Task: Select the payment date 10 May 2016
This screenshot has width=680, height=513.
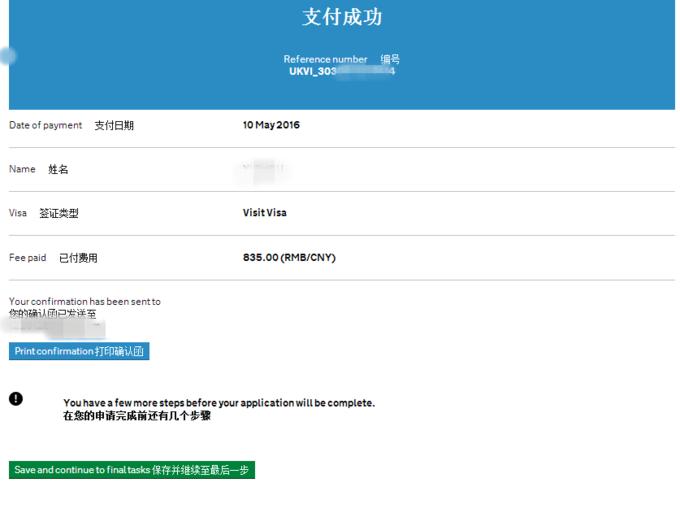Action: pos(271,125)
